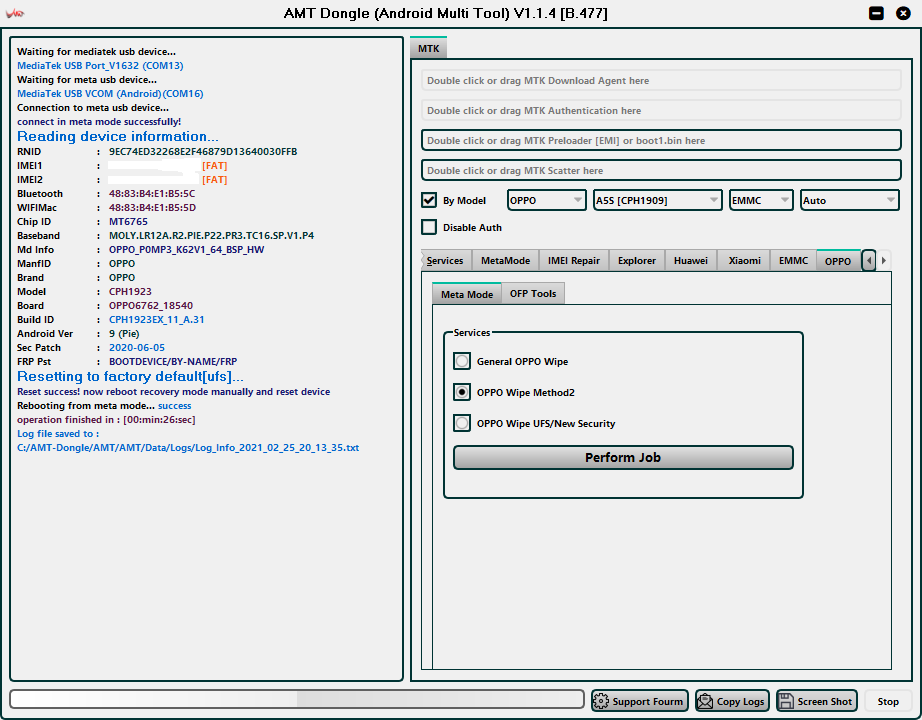
Task: Click the operation finished in time line
Action: coord(106,420)
